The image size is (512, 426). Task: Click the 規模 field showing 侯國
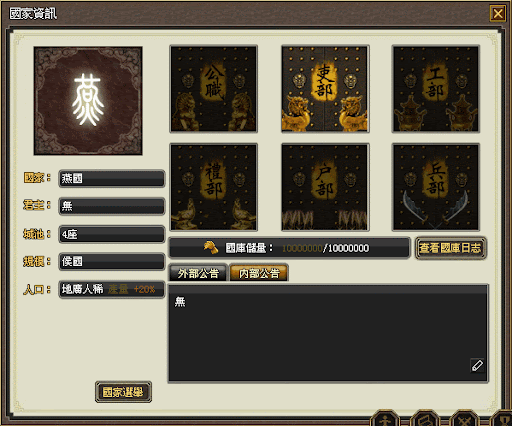tap(112, 262)
